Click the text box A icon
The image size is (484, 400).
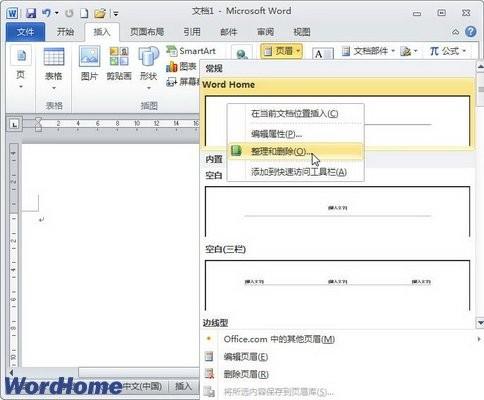[x=323, y=53]
